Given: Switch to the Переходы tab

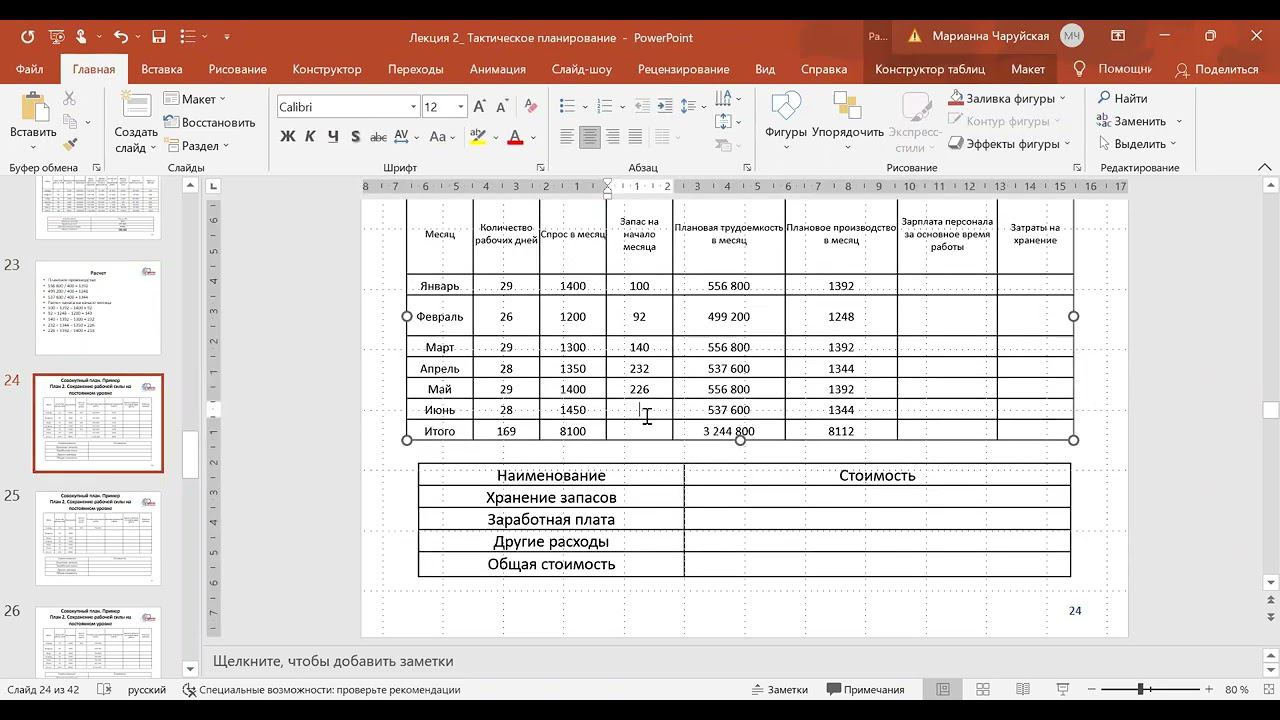Looking at the screenshot, I should (415, 69).
